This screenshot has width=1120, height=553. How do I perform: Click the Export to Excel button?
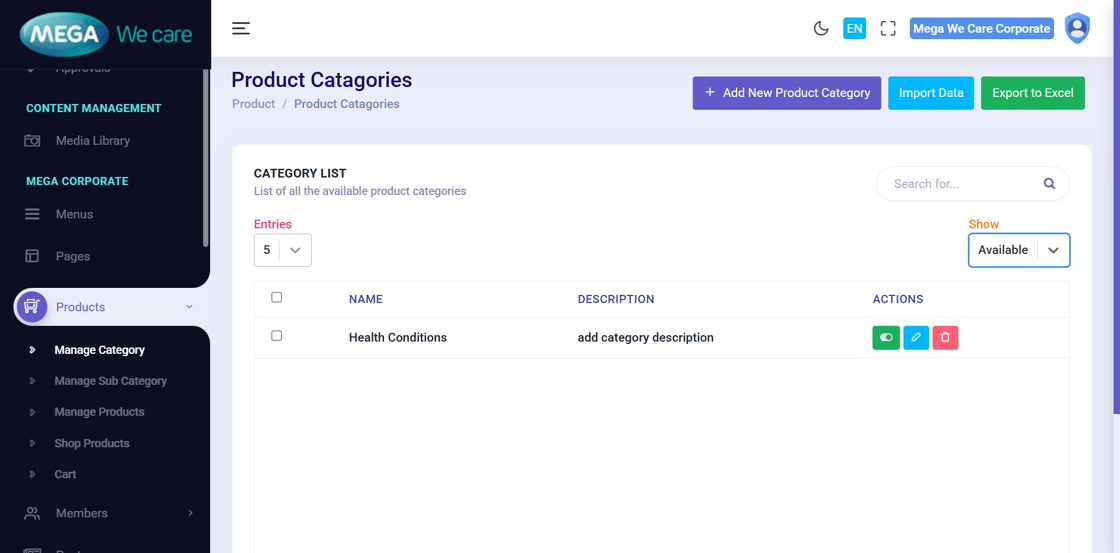click(x=1032, y=93)
